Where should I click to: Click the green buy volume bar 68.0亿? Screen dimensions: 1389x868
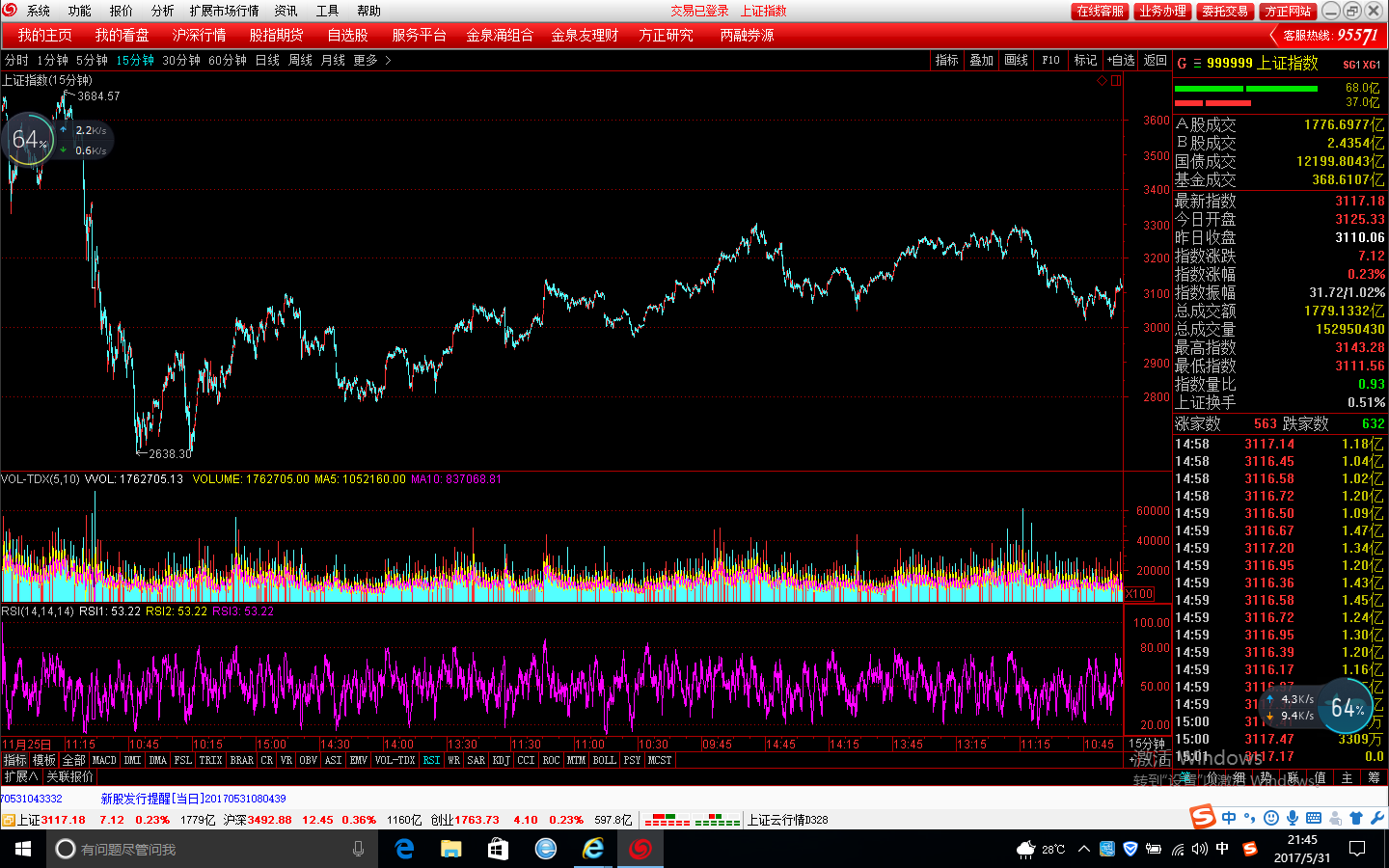click(1246, 88)
